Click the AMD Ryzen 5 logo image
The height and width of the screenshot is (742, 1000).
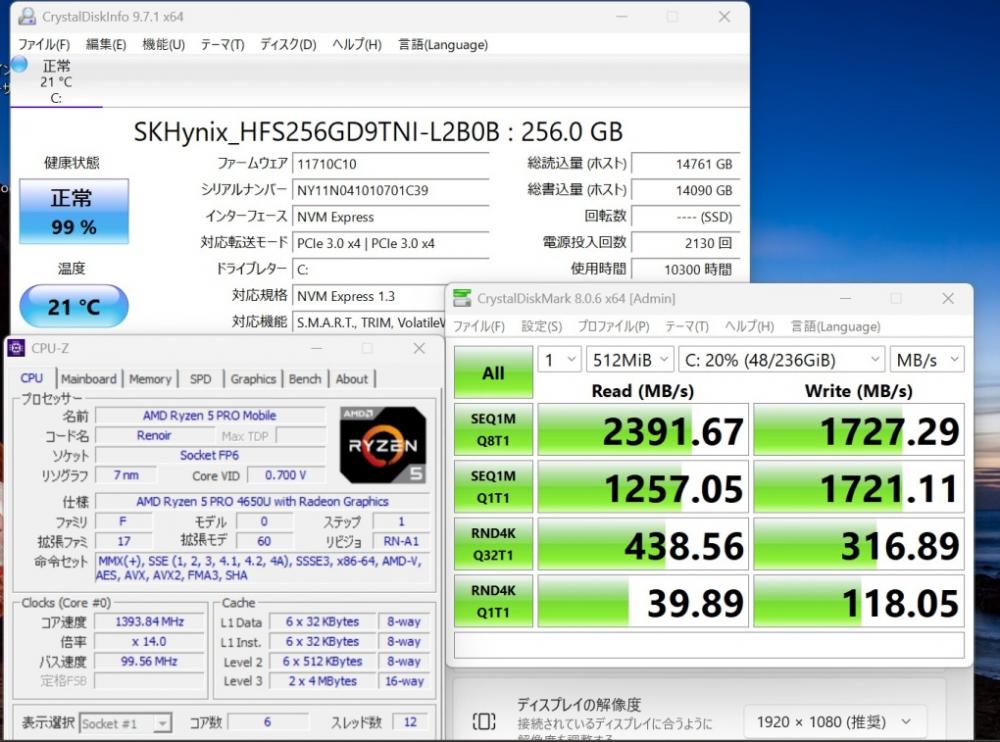[383, 445]
